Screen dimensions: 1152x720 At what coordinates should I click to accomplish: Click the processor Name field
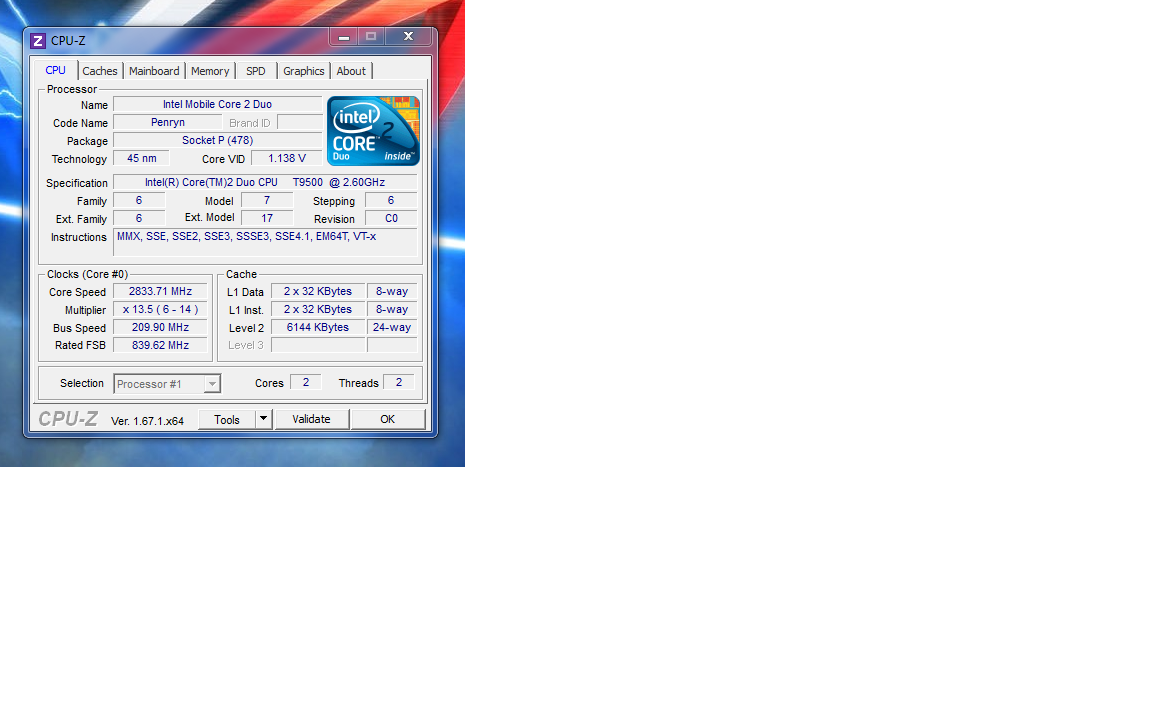(x=217, y=104)
